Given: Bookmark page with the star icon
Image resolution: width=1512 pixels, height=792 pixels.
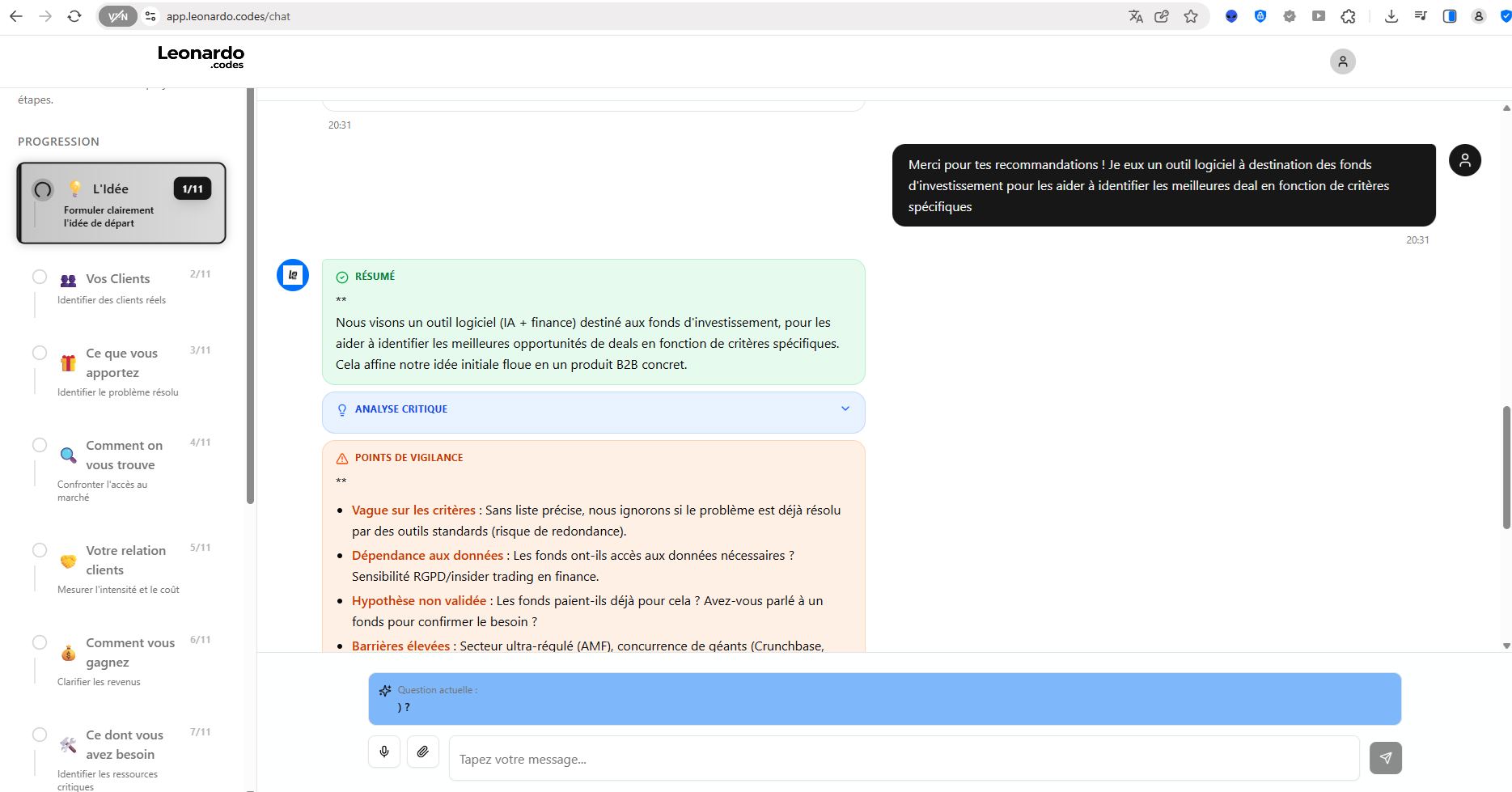Looking at the screenshot, I should [x=1191, y=16].
